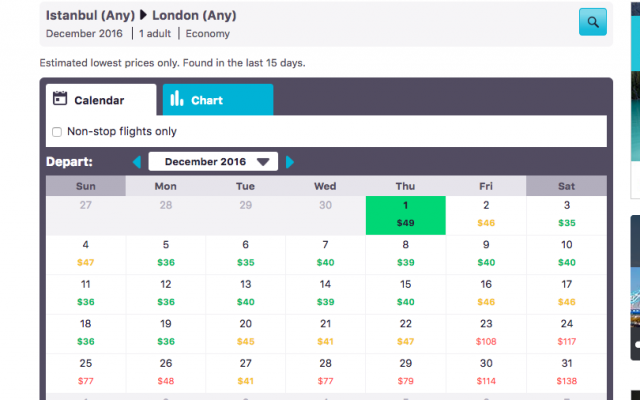
Task: Choose December 6 with $35 fare
Action: (x=246, y=254)
